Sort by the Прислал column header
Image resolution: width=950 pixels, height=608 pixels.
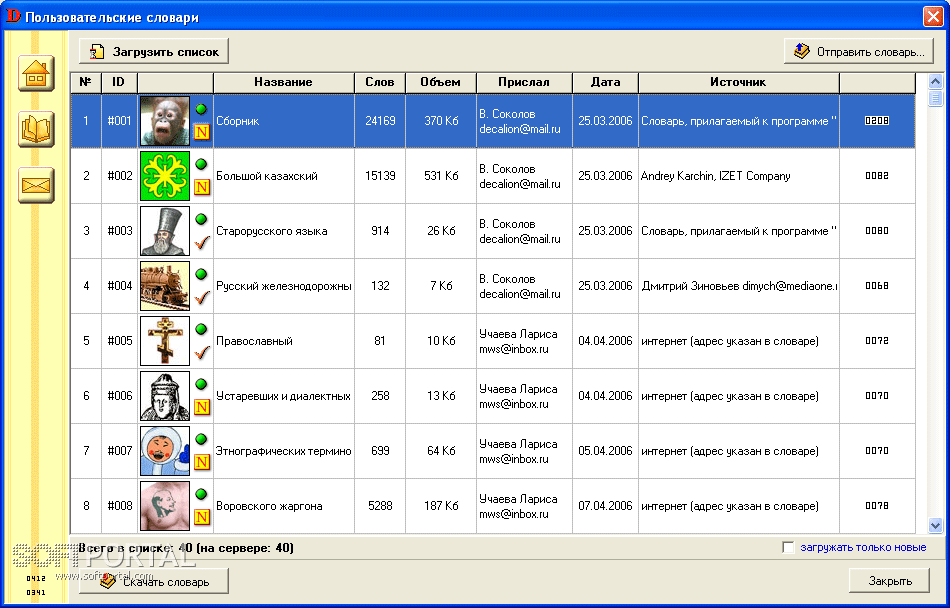(x=524, y=82)
